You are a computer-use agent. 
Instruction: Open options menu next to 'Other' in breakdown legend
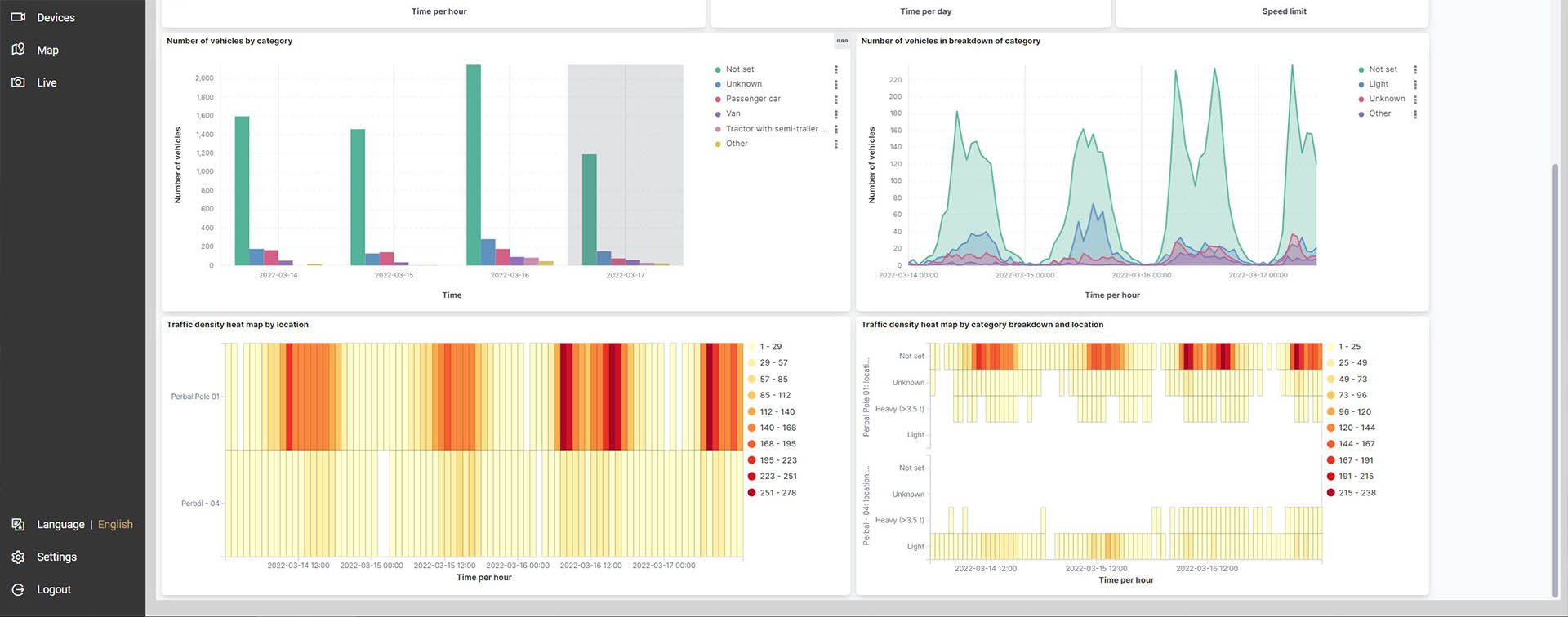(x=1415, y=114)
